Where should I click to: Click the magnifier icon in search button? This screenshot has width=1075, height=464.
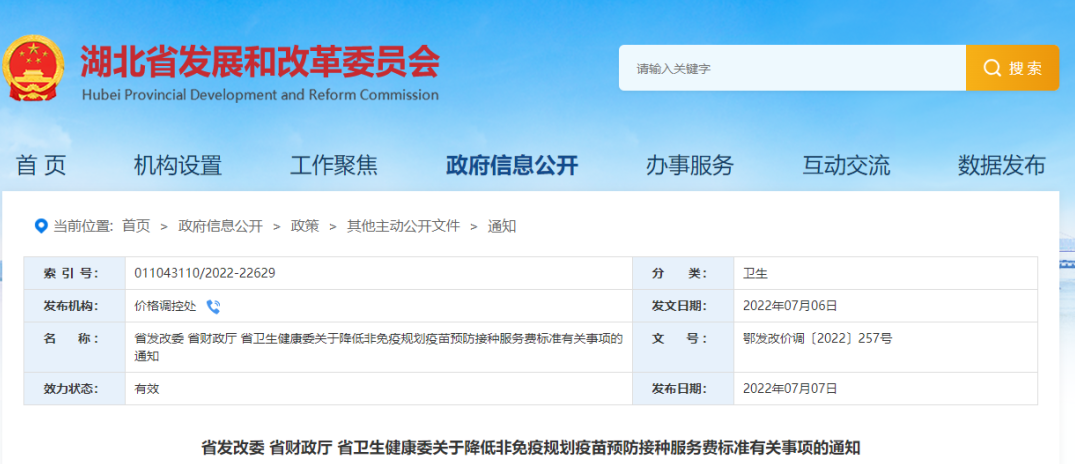(x=992, y=68)
